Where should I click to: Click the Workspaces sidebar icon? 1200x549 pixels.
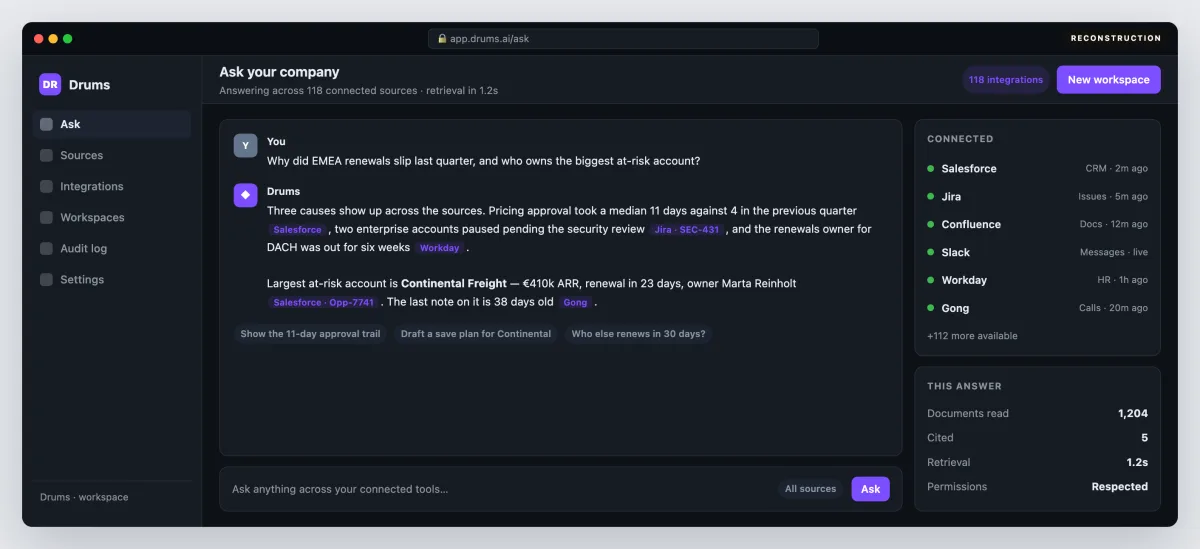point(46,217)
